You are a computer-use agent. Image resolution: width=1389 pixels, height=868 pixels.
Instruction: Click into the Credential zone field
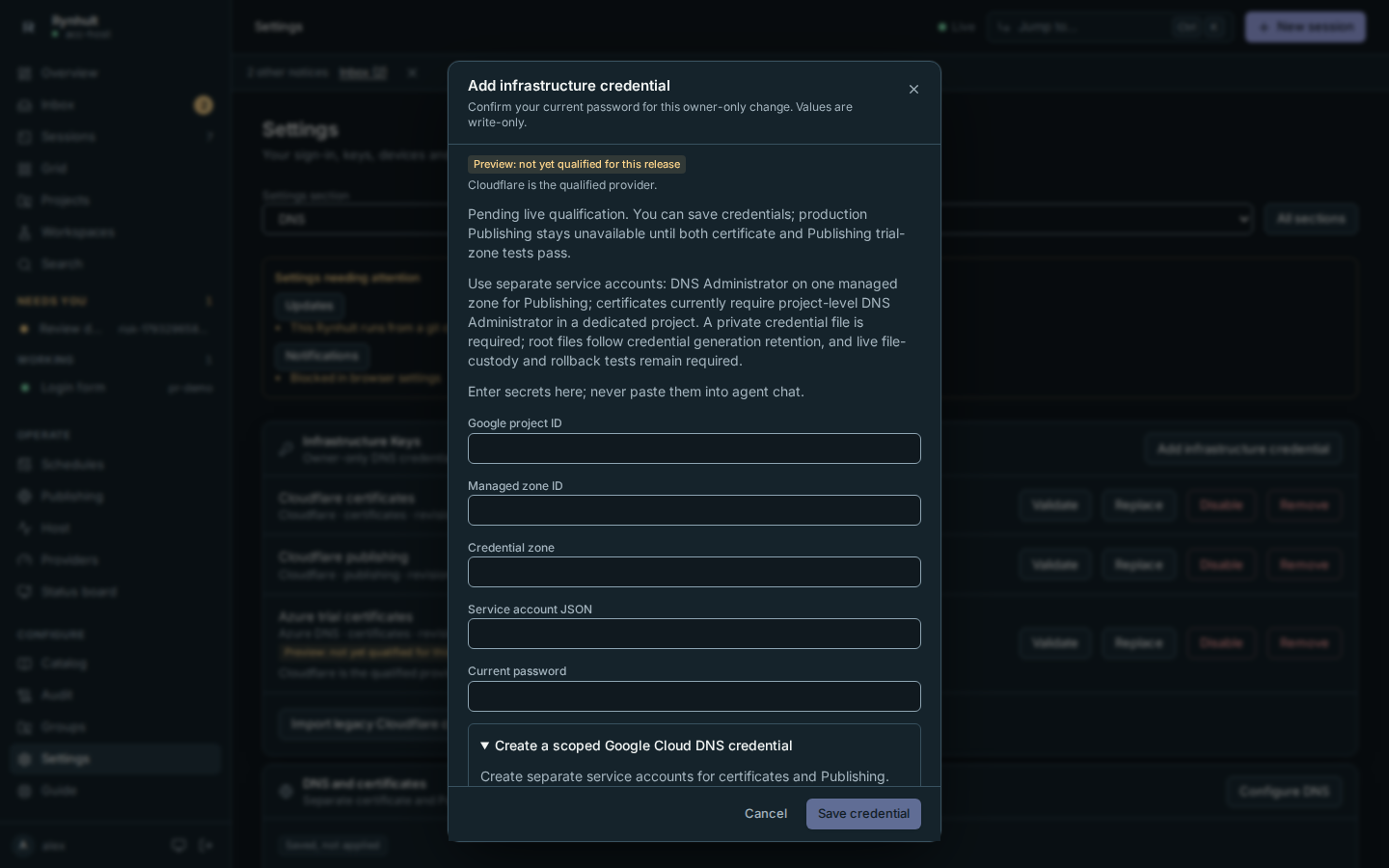click(x=694, y=572)
